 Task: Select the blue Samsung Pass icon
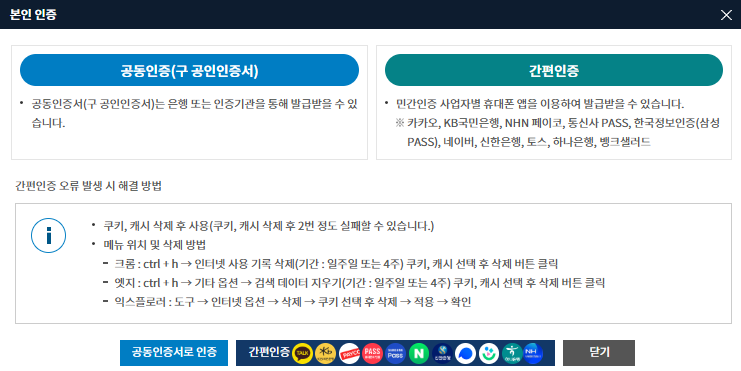396,353
